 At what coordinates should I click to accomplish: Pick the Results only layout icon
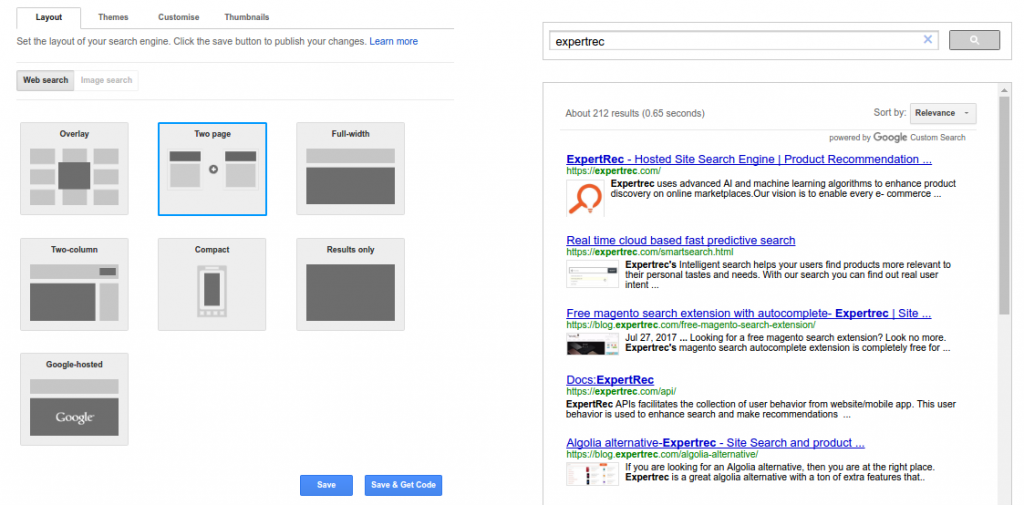tap(351, 284)
